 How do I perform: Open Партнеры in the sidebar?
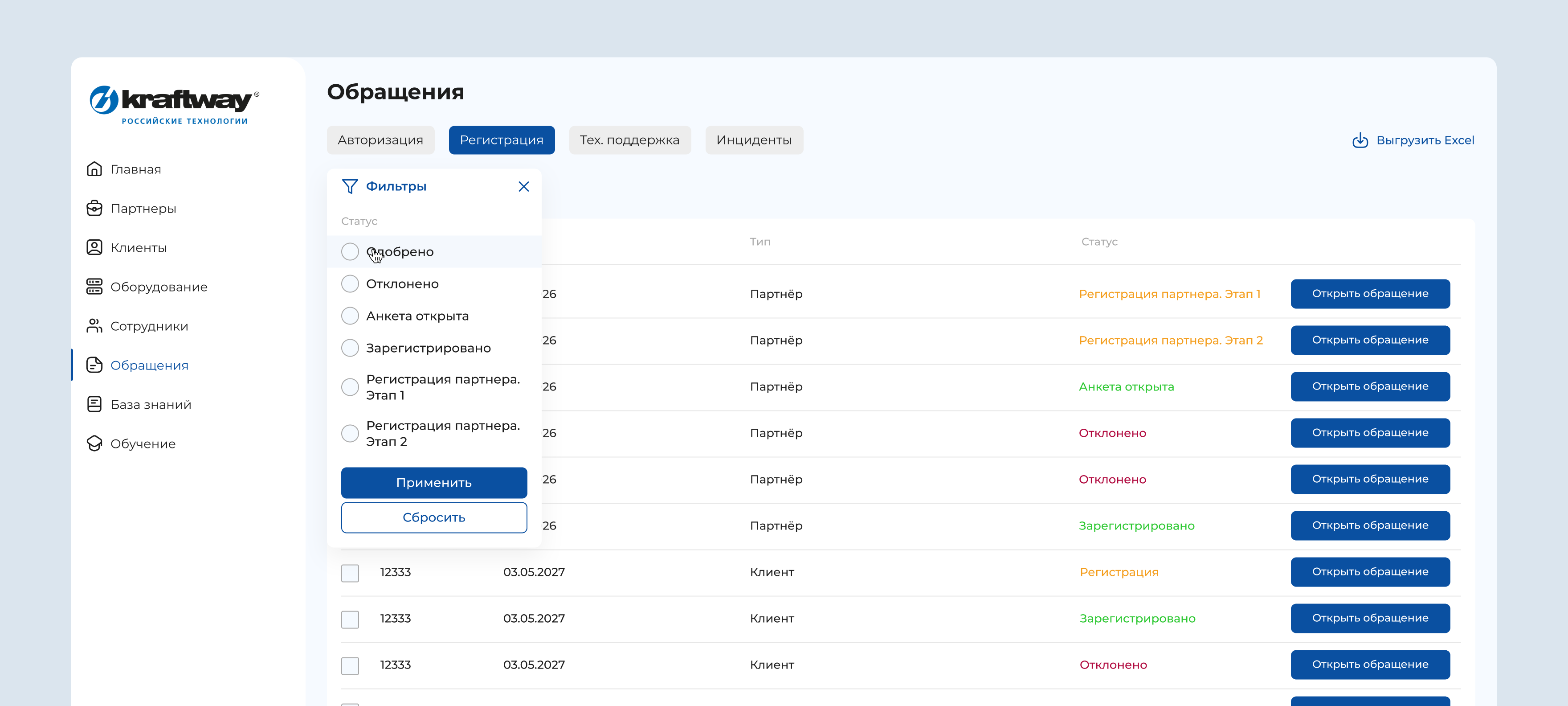(x=143, y=208)
